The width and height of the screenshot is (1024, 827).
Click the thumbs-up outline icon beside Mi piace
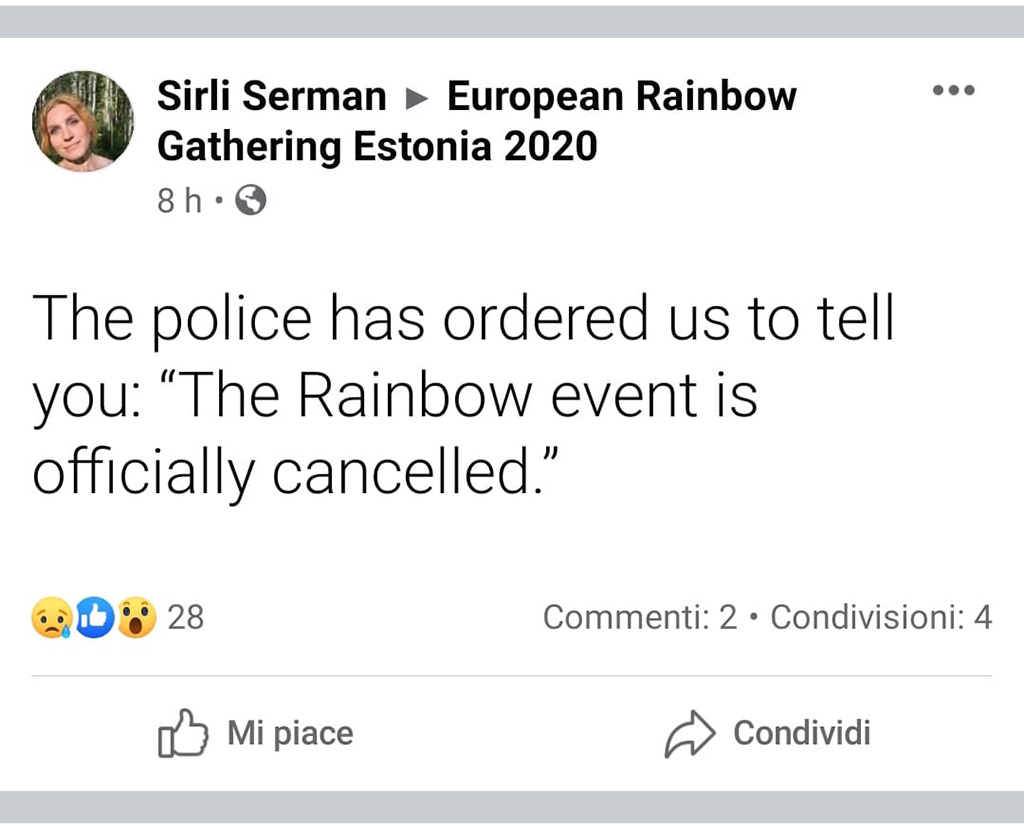pyautogui.click(x=182, y=735)
